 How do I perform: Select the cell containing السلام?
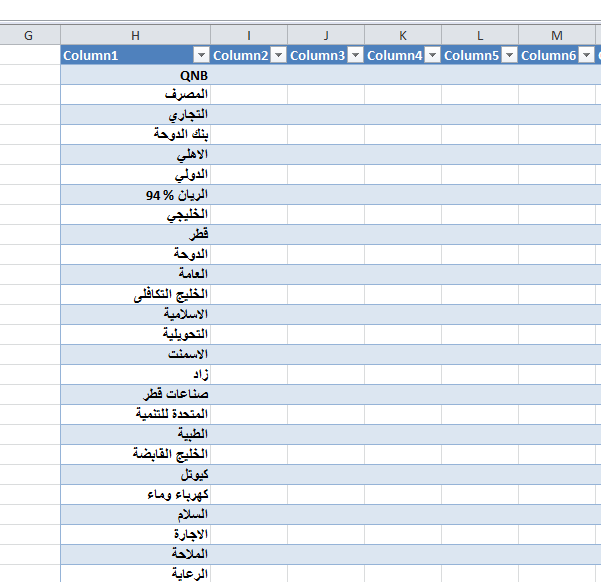(135, 515)
